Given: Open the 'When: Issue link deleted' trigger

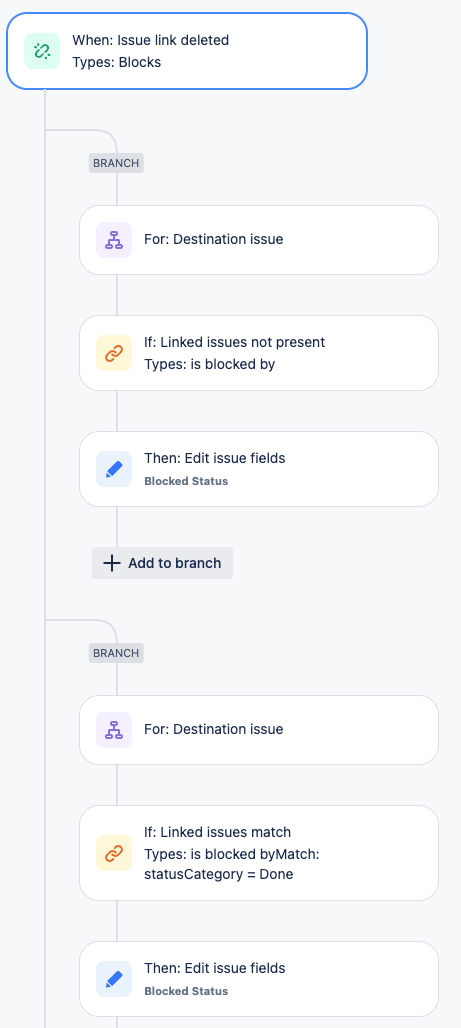Looking at the screenshot, I should (x=187, y=51).
